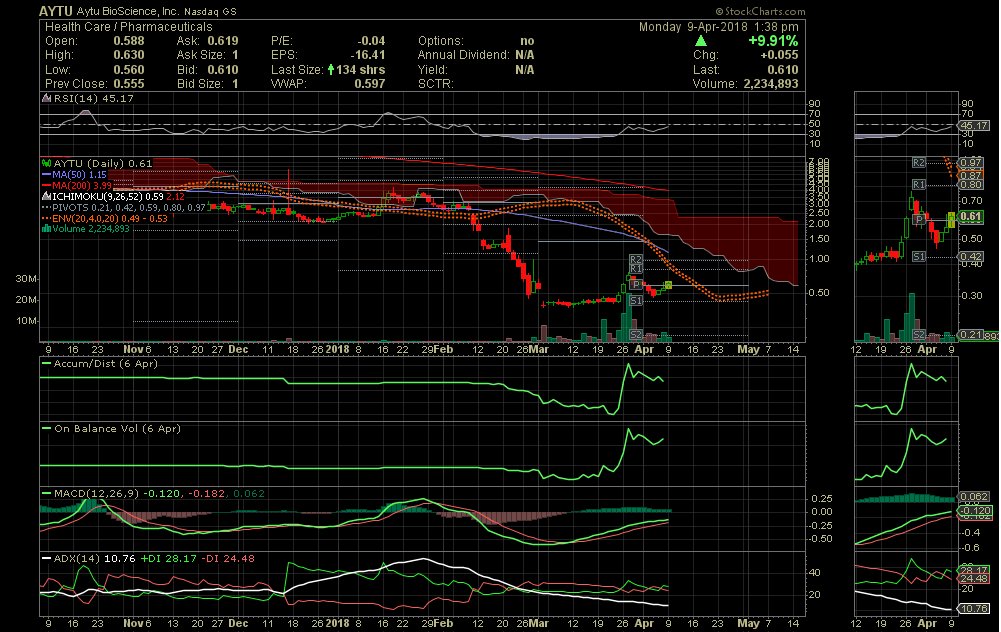The width and height of the screenshot is (1001, 632).
Task: Click the EPS value -16.41
Action: pyautogui.click(x=368, y=55)
